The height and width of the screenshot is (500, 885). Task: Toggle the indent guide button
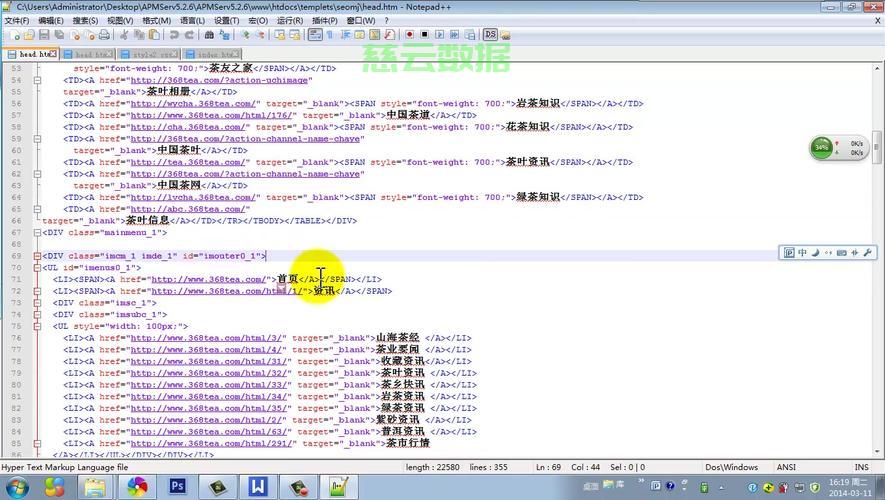(x=345, y=35)
